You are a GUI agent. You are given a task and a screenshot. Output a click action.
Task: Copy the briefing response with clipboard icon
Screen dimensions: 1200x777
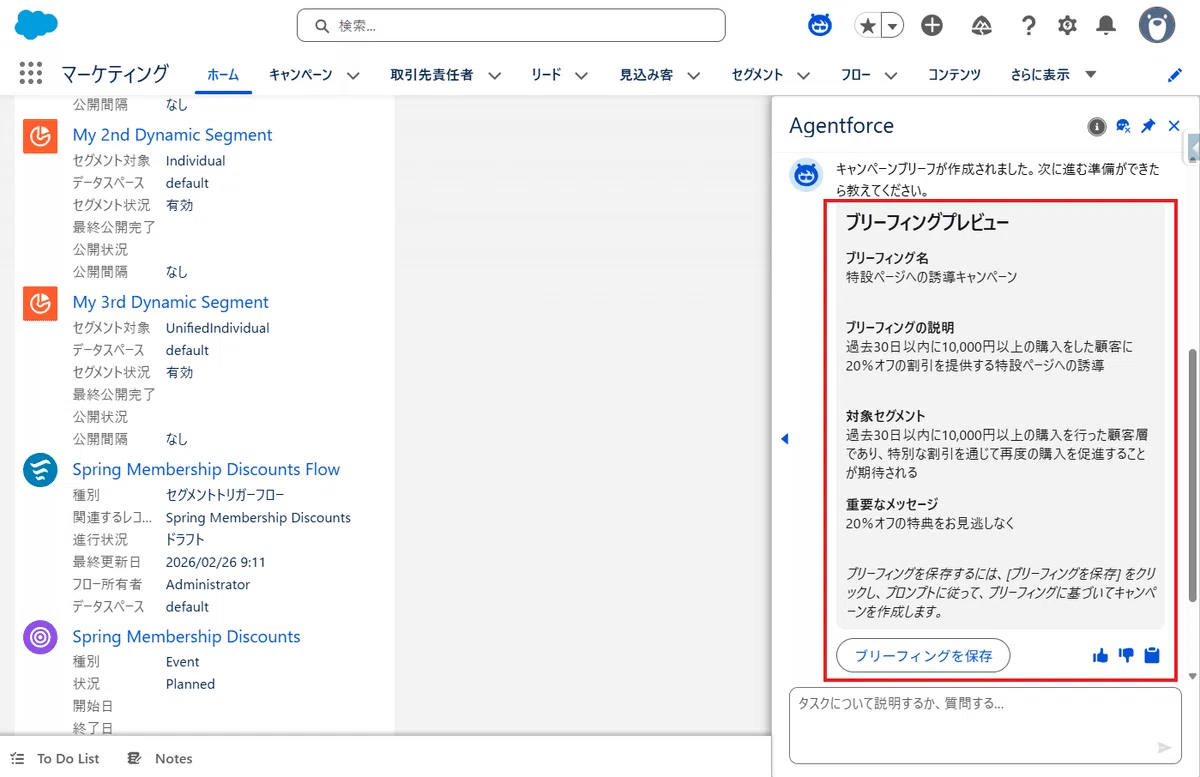pyautogui.click(x=1152, y=656)
